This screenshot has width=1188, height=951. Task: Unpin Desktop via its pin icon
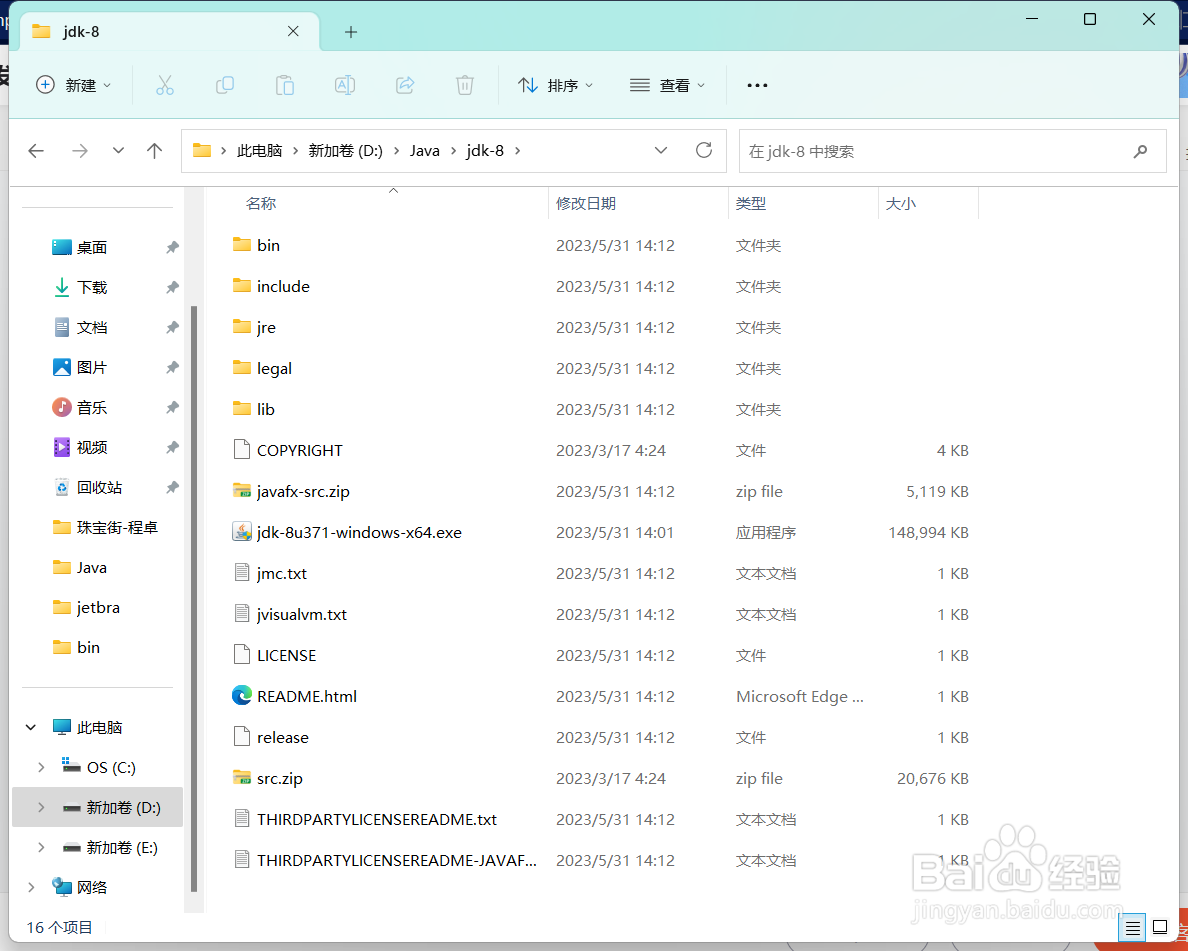tap(172, 247)
